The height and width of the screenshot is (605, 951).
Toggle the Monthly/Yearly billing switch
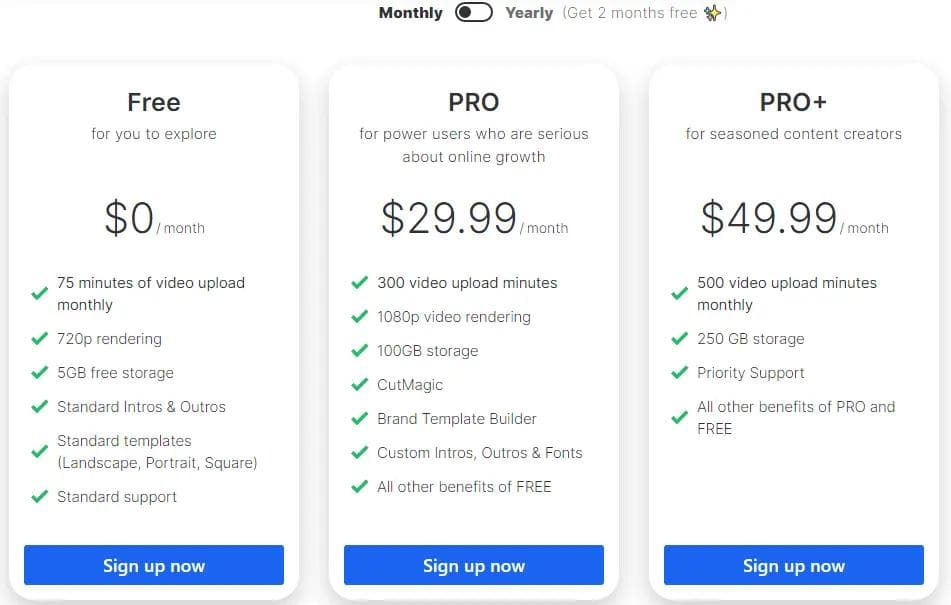coord(473,13)
